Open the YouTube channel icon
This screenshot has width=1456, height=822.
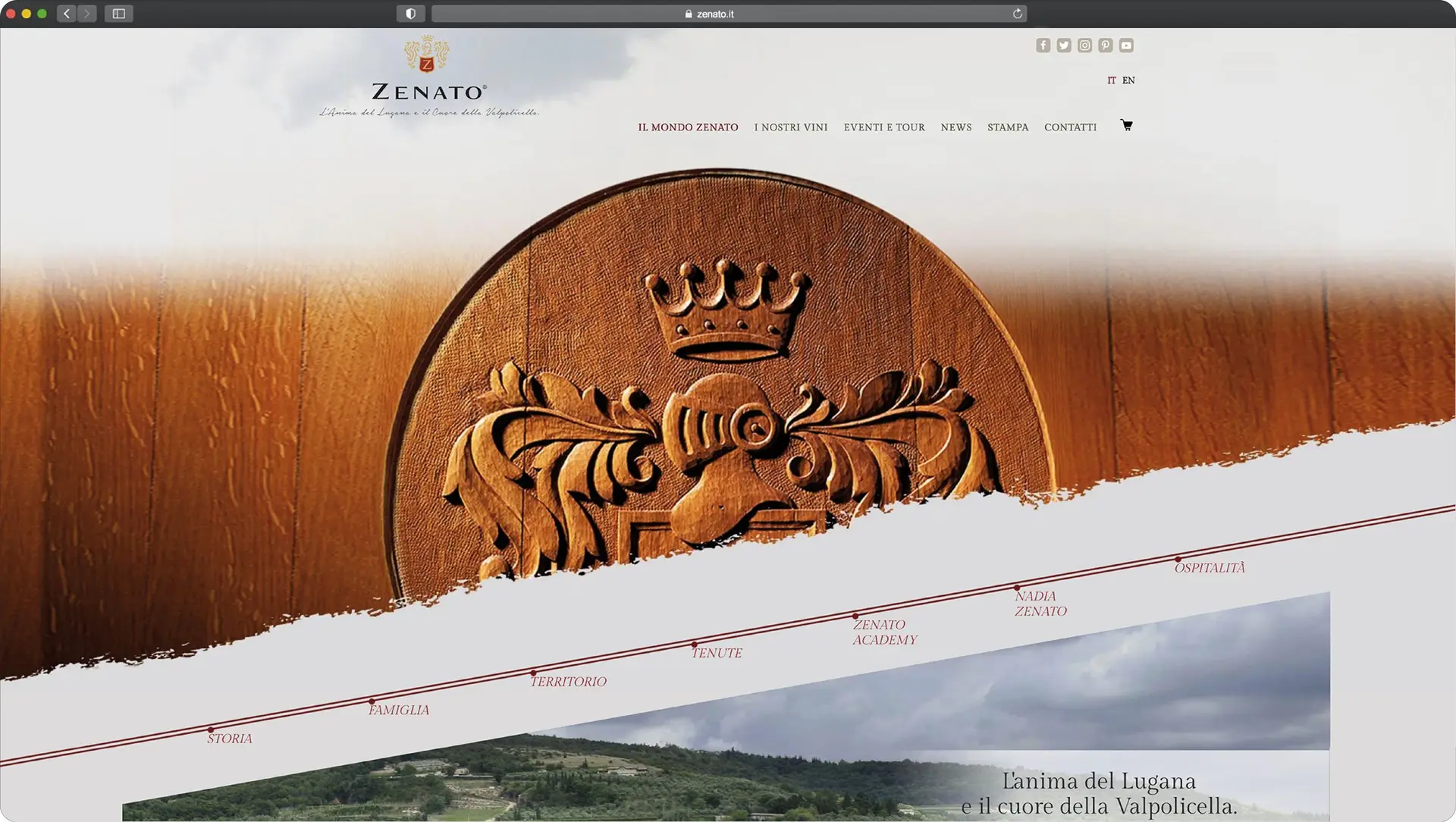pyautogui.click(x=1127, y=45)
